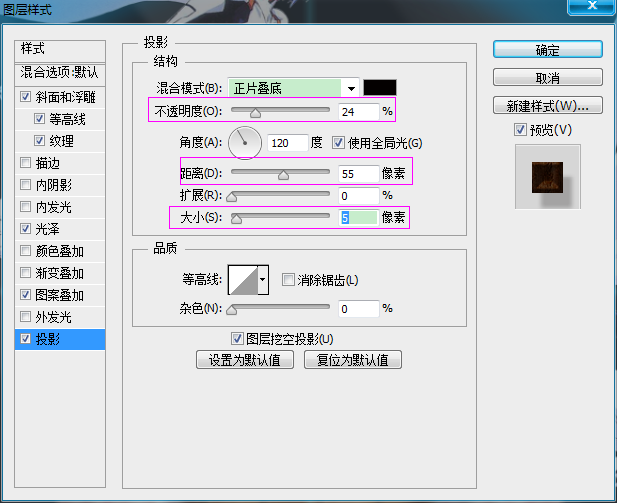Click the 不透明度 opacity slider handle

click(x=255, y=113)
